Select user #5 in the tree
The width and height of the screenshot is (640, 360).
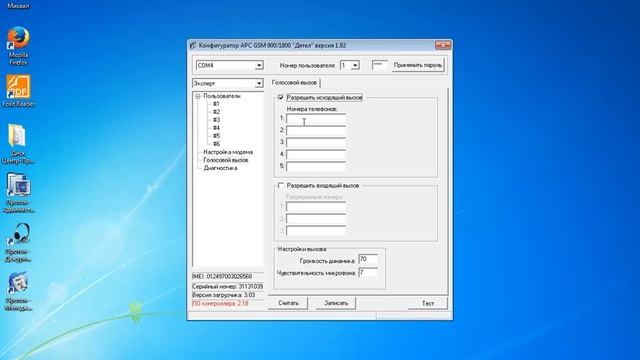point(216,136)
